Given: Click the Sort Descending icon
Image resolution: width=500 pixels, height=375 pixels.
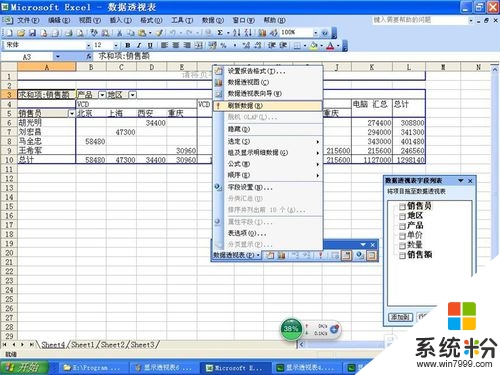Looking at the screenshot, I should click(x=248, y=33).
